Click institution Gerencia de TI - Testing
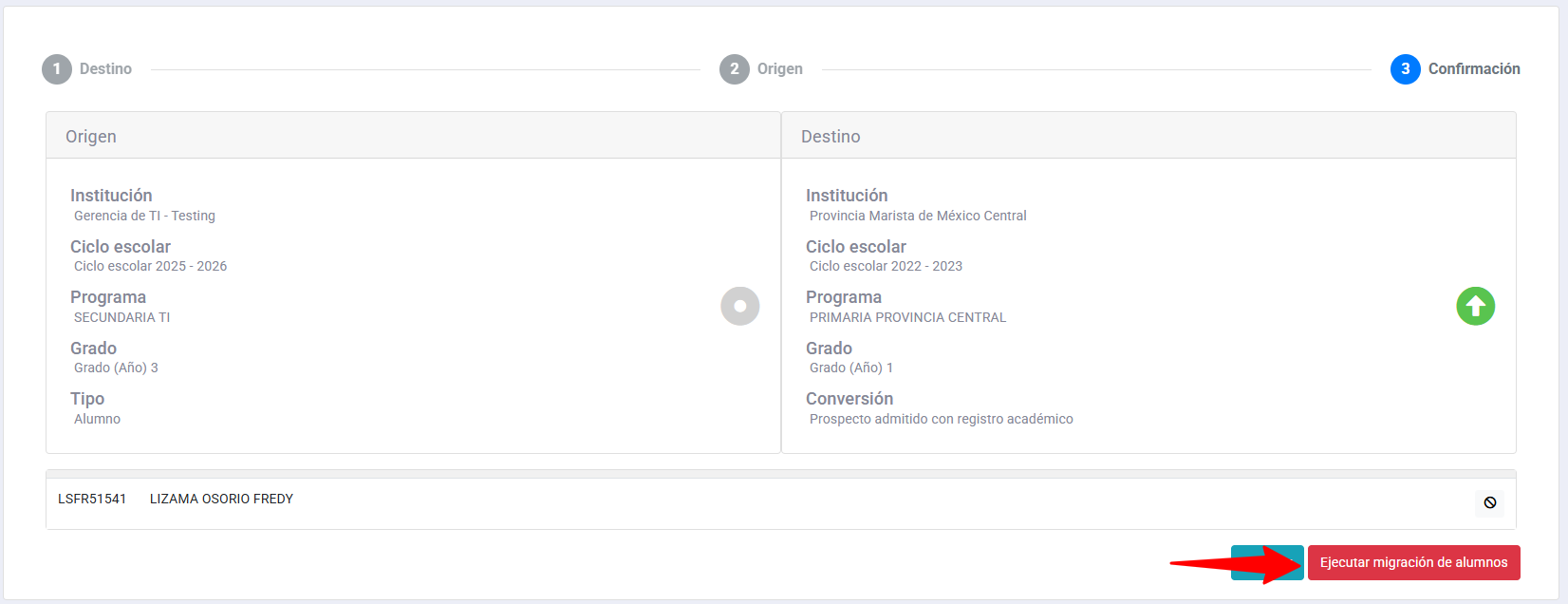The width and height of the screenshot is (1568, 604). coord(144,216)
